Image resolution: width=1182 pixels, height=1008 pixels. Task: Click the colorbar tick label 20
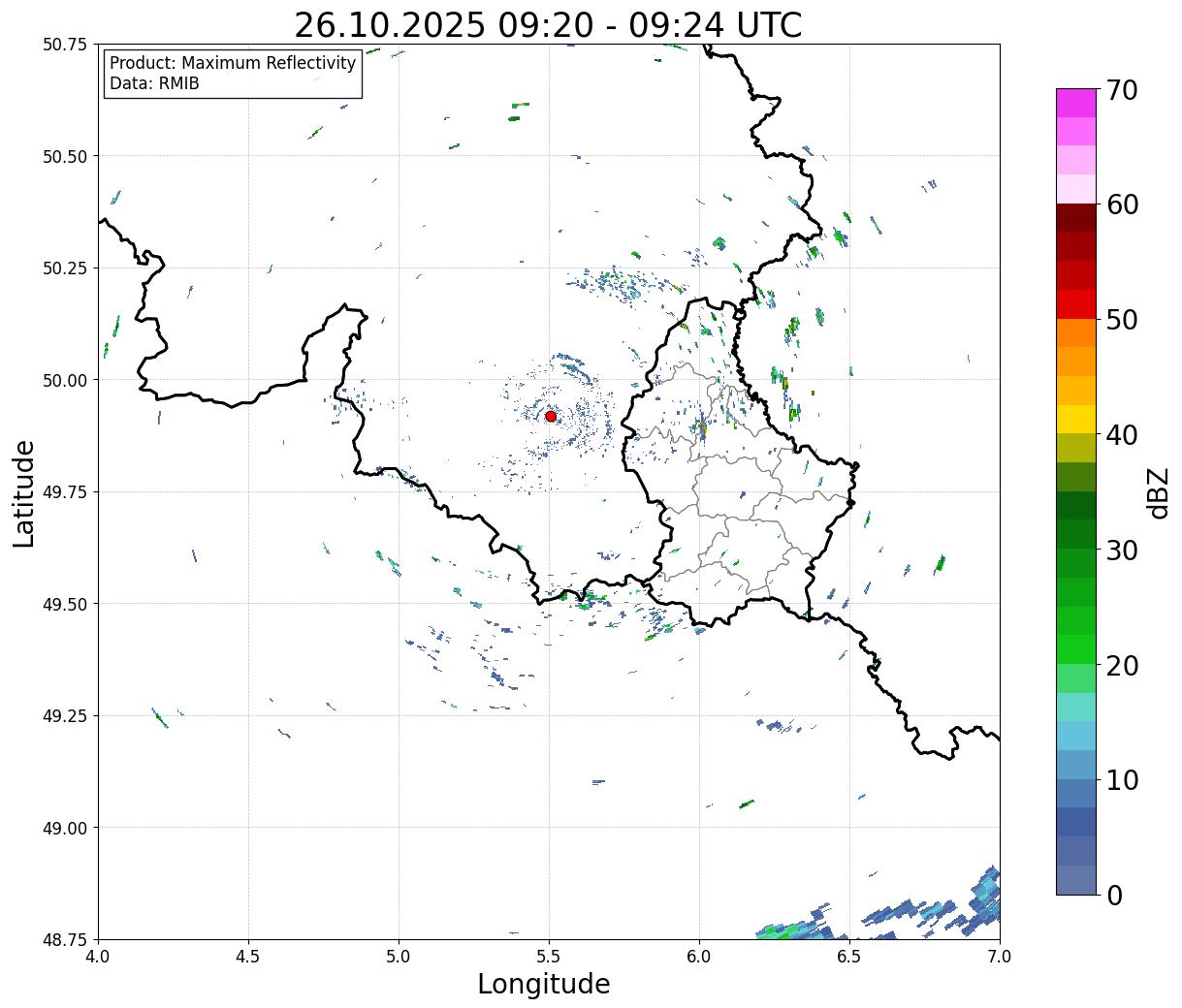click(x=1123, y=666)
